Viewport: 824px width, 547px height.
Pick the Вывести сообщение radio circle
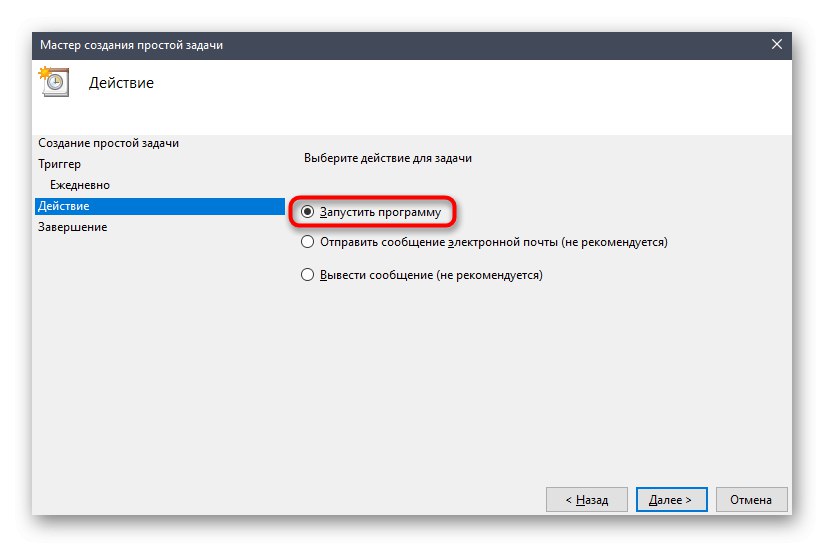pos(308,275)
